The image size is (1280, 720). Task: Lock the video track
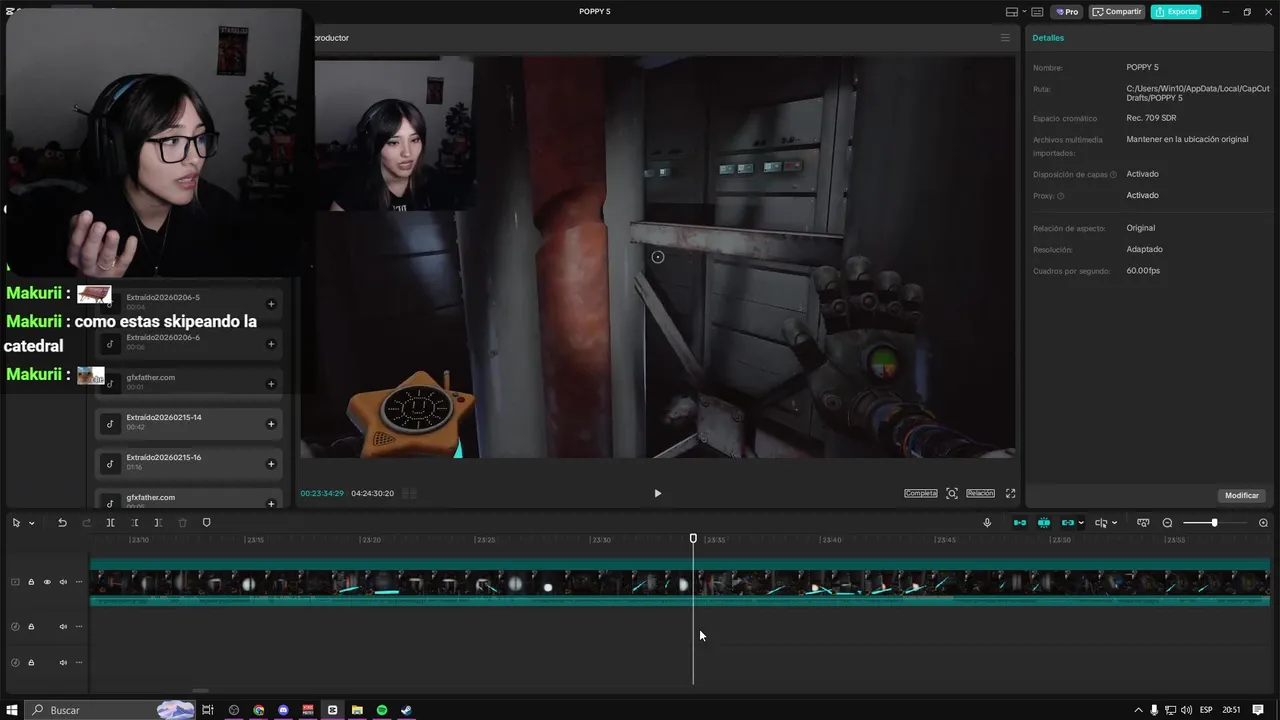click(x=31, y=582)
